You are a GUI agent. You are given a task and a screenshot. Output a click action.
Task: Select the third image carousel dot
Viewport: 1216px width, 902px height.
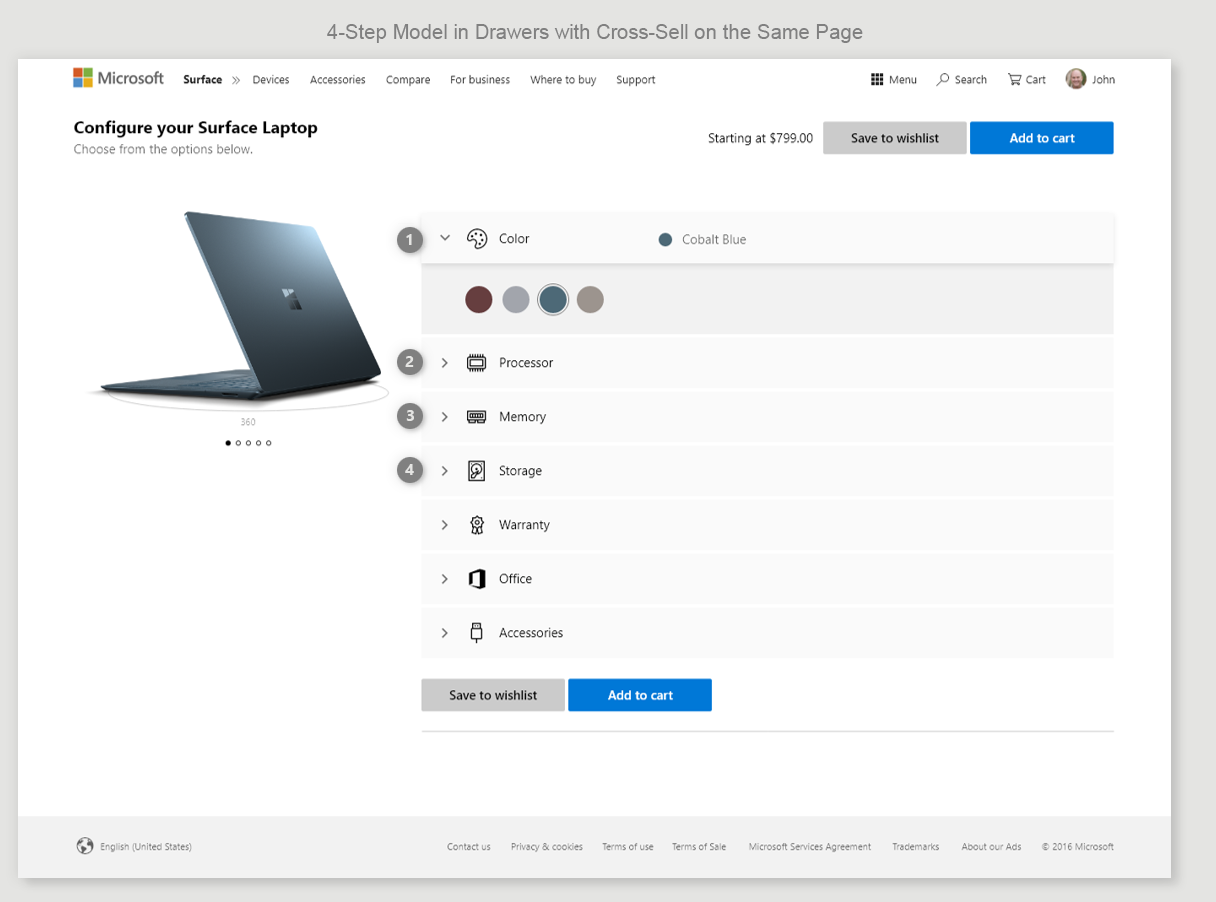tap(248, 443)
